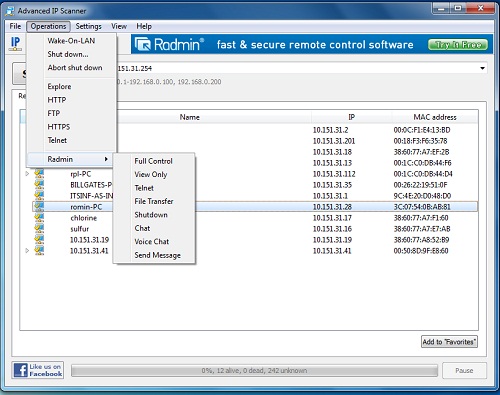Click the Pause button
Viewport: 500px width, 395px height.
click(x=464, y=370)
